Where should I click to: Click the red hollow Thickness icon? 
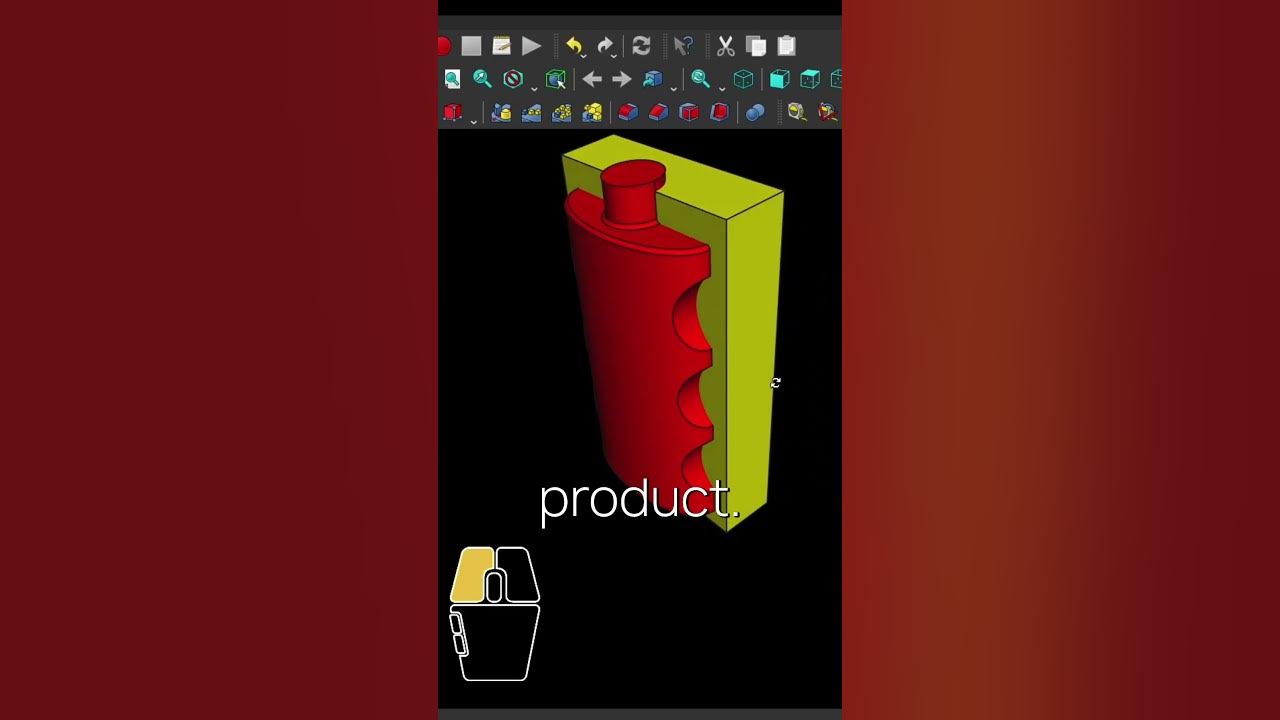tap(719, 112)
